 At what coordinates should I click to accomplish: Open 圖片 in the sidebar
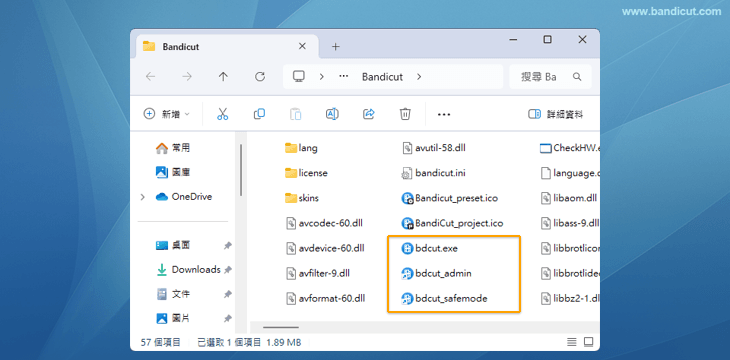tap(173, 319)
